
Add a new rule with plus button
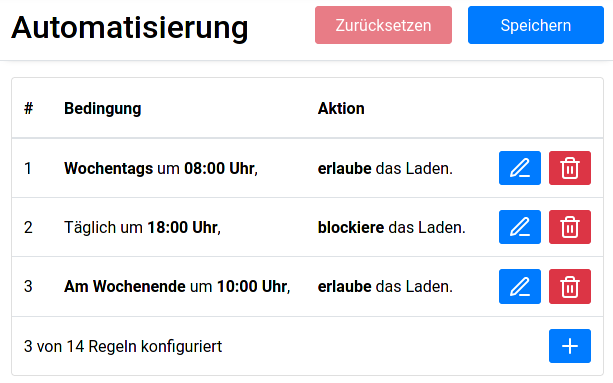pos(570,346)
